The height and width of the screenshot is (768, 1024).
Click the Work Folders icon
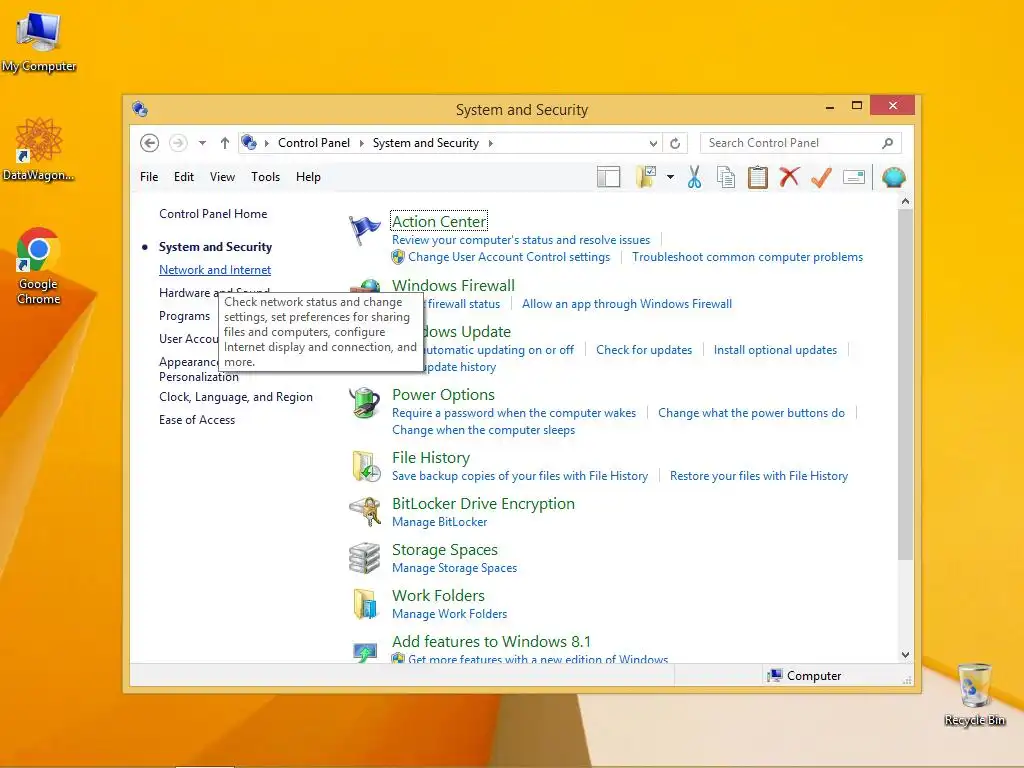pos(365,603)
